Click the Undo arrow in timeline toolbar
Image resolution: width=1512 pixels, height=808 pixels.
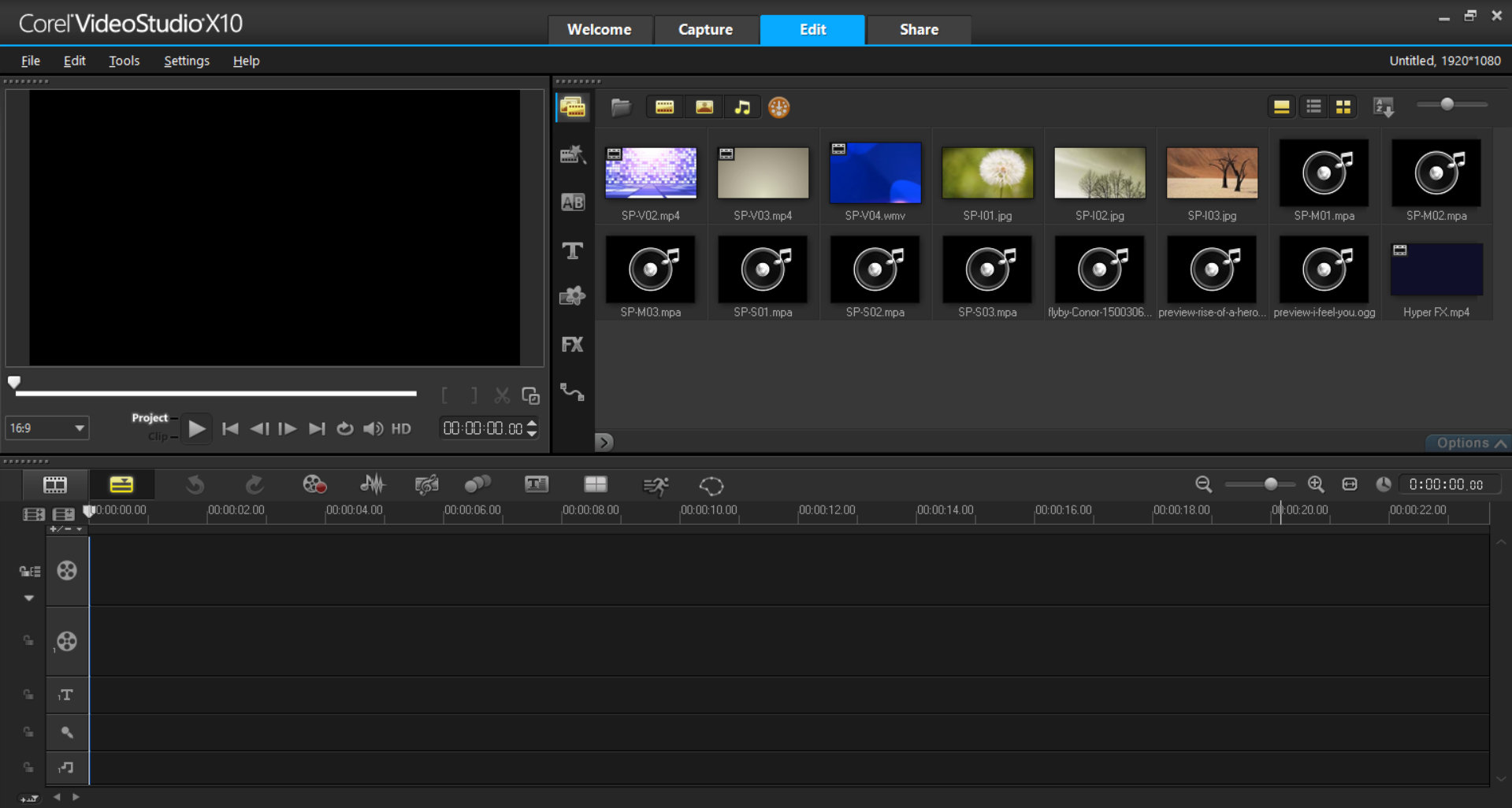[195, 485]
